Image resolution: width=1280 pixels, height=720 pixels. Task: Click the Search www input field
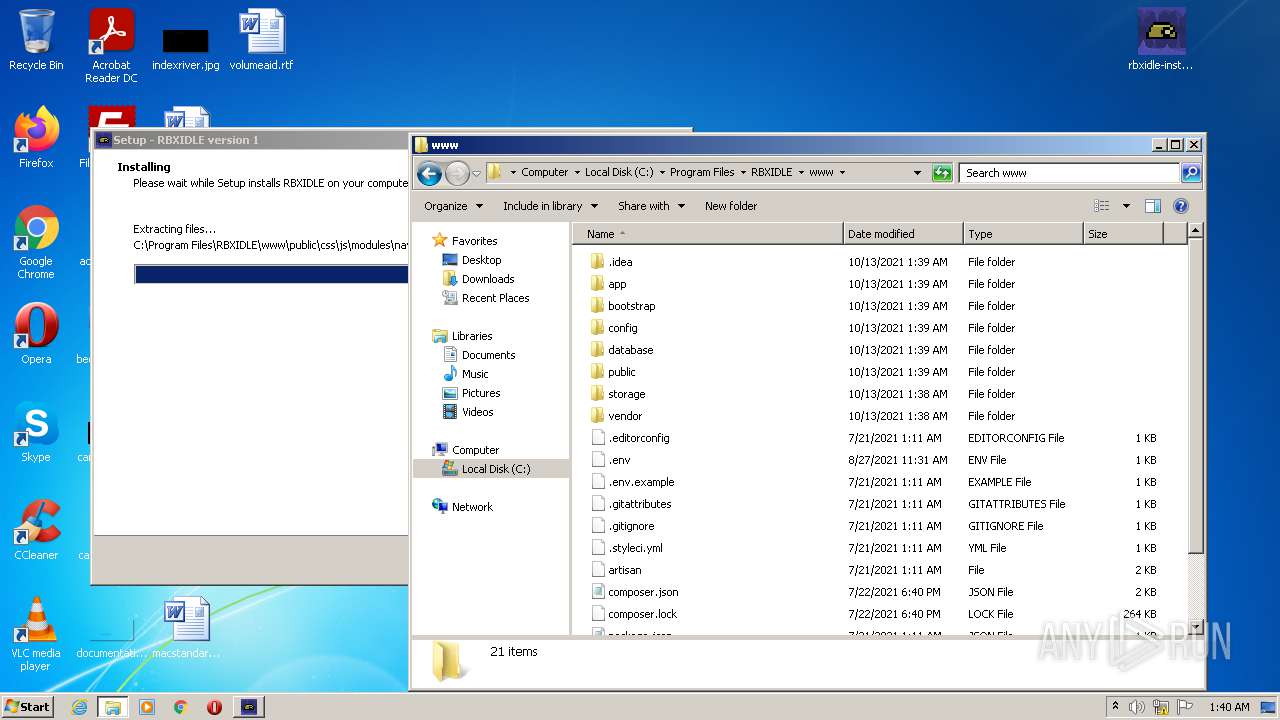(1069, 173)
